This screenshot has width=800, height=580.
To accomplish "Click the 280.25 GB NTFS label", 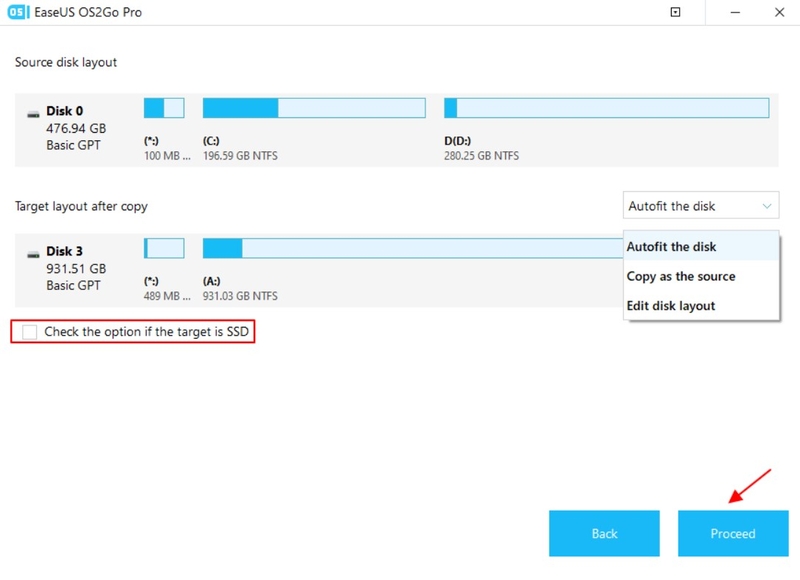I will tap(481, 156).
